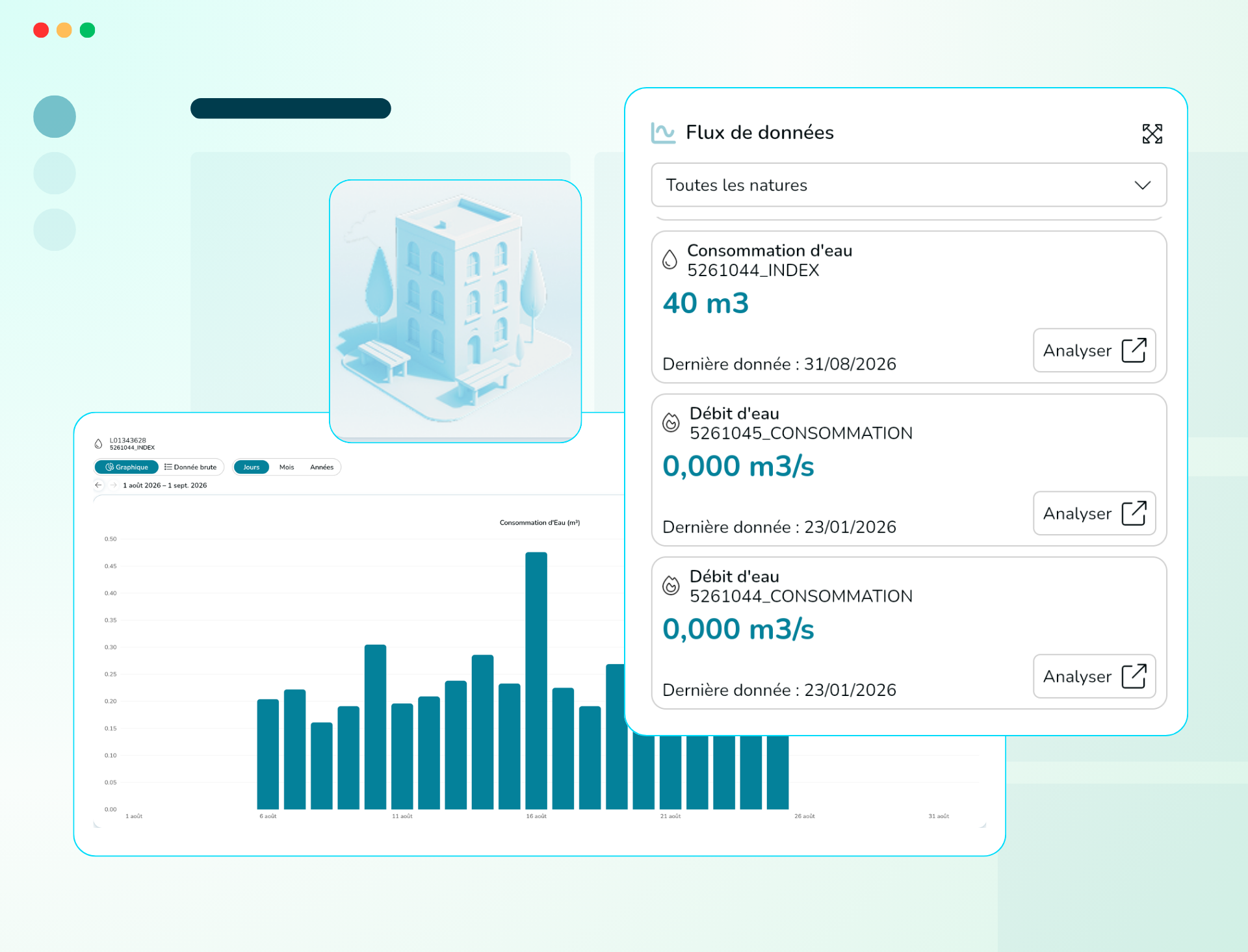Click Analyser for 5261045_CONSOMMATION flow
The width and height of the screenshot is (1248, 952).
tap(1094, 513)
